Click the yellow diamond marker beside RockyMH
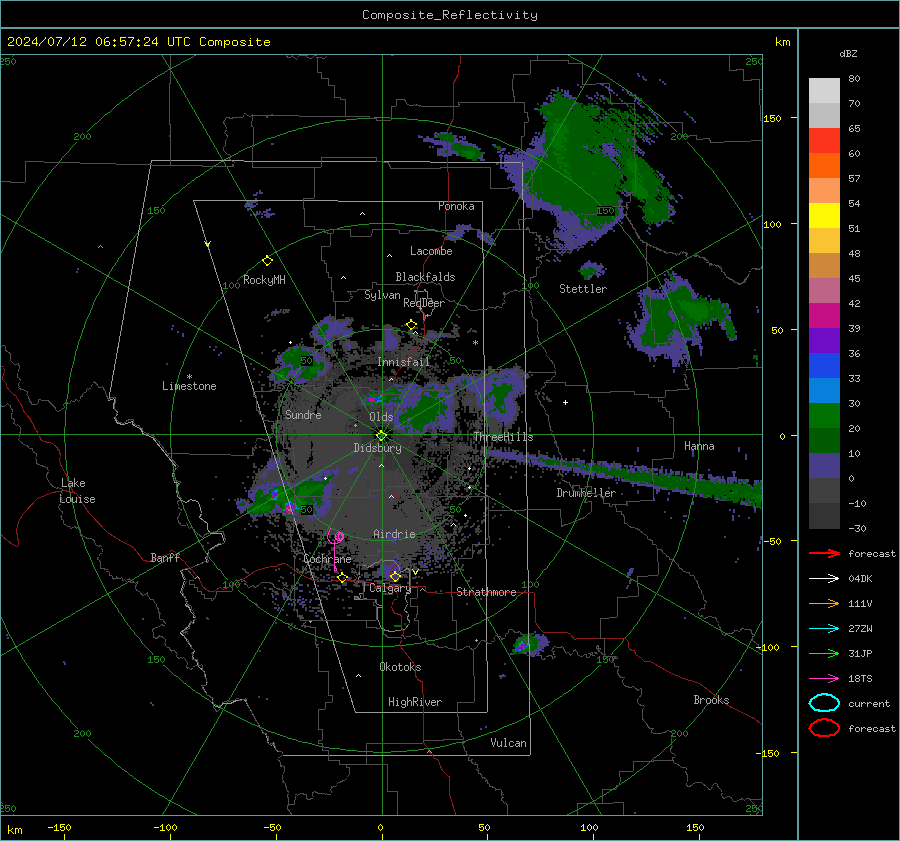Screen dimensions: 900x841 pyautogui.click(x=267, y=261)
